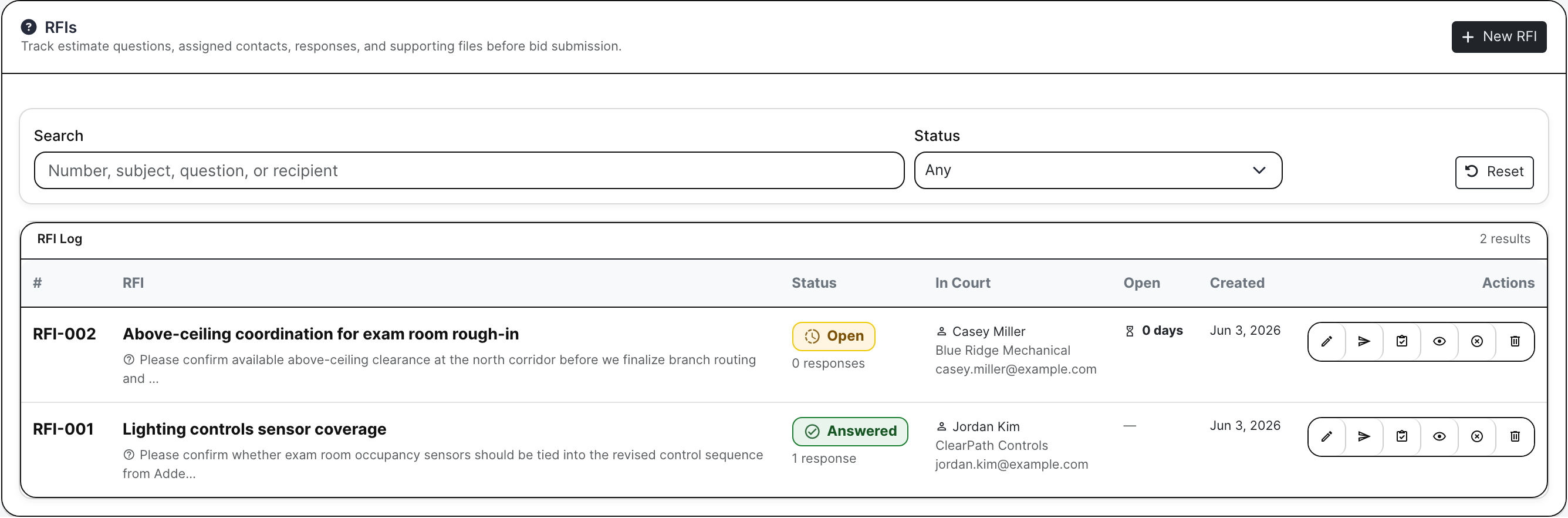Click the Answered status badge on RFI-001
The height and width of the screenshot is (518, 1568).
[x=850, y=432]
